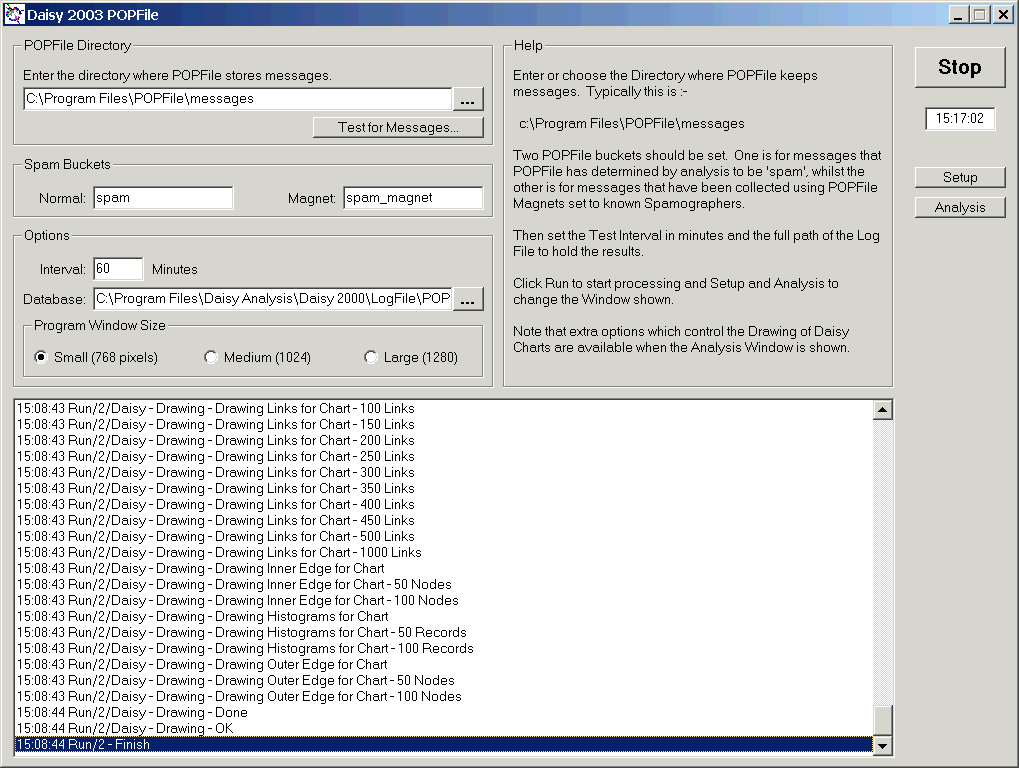Close the Daisy 2003 POPFile window

click(1001, 15)
